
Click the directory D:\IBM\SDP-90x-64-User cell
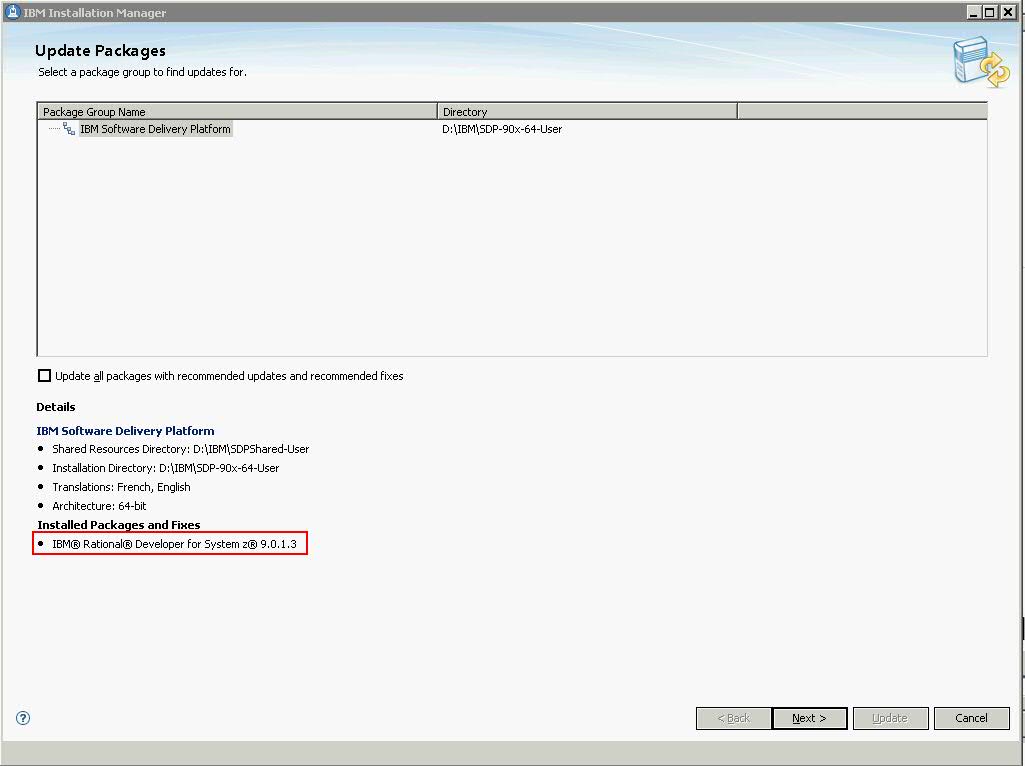(x=502, y=129)
